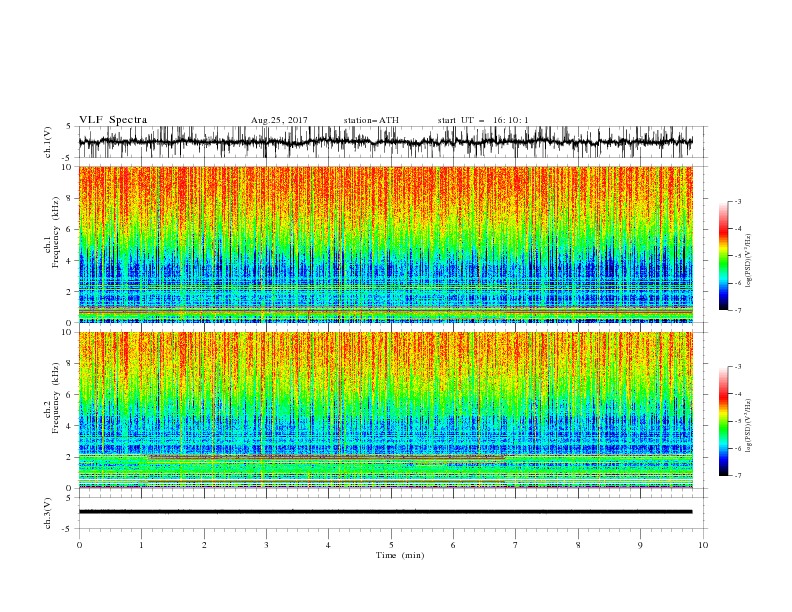Click the "-3" tick on ch.2 colorbar
792x612 pixels.
(x=737, y=367)
